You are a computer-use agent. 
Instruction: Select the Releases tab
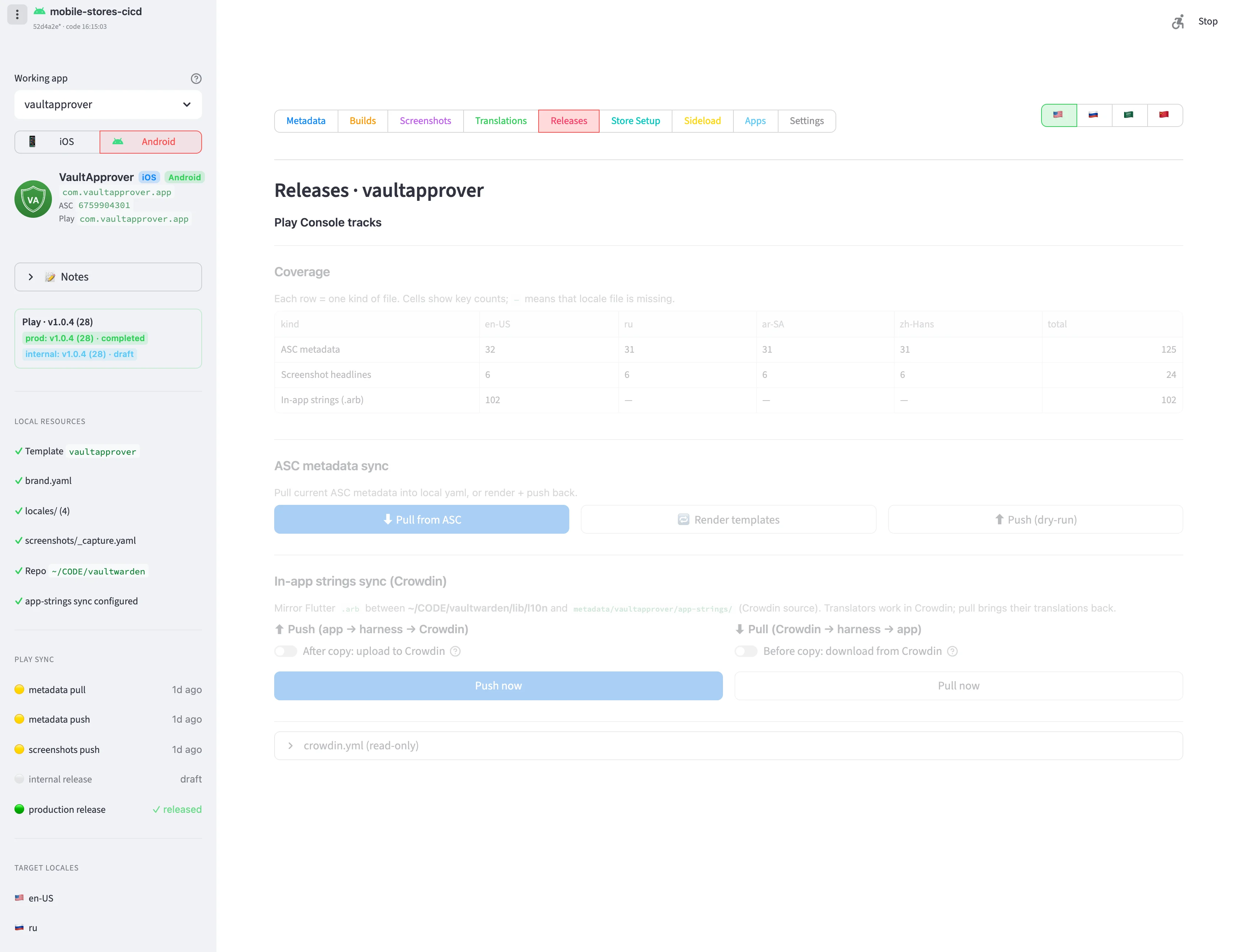(569, 121)
